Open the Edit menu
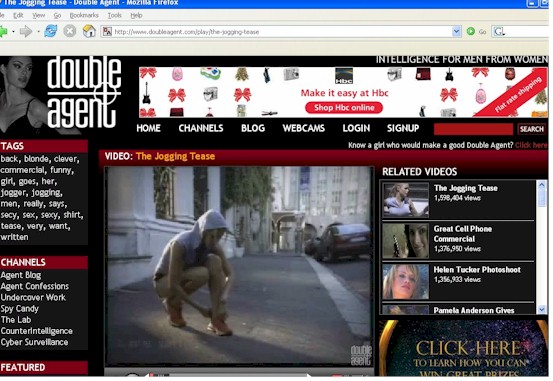The width and height of the screenshot is (553, 381). point(18,15)
